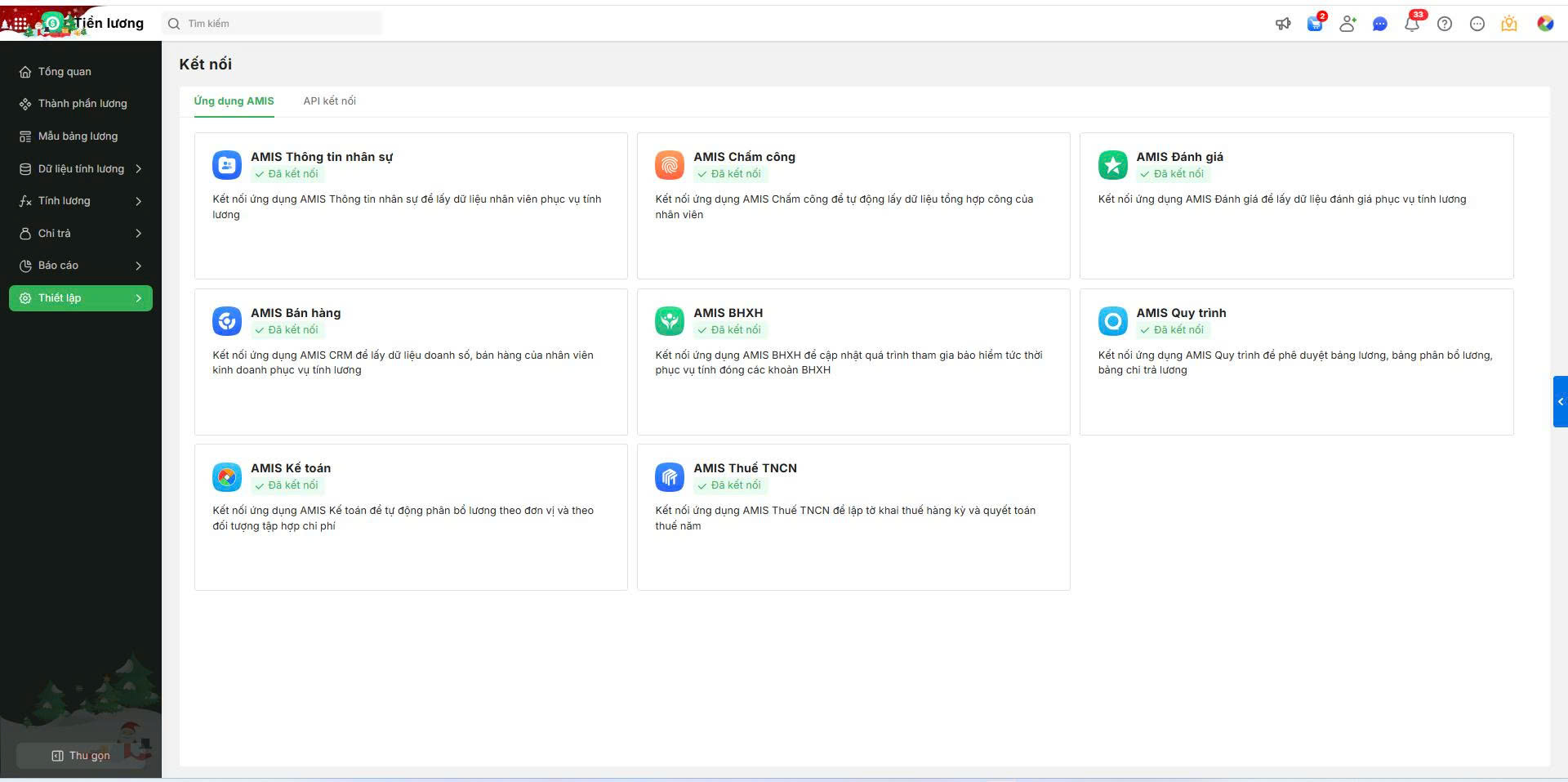Screen dimensions: 1568x782
Task: Click the AMIS Bán hàng app icon
Action: tap(227, 321)
